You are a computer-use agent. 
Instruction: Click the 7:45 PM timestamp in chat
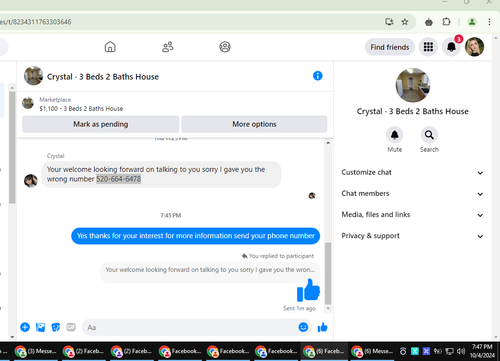pos(171,215)
